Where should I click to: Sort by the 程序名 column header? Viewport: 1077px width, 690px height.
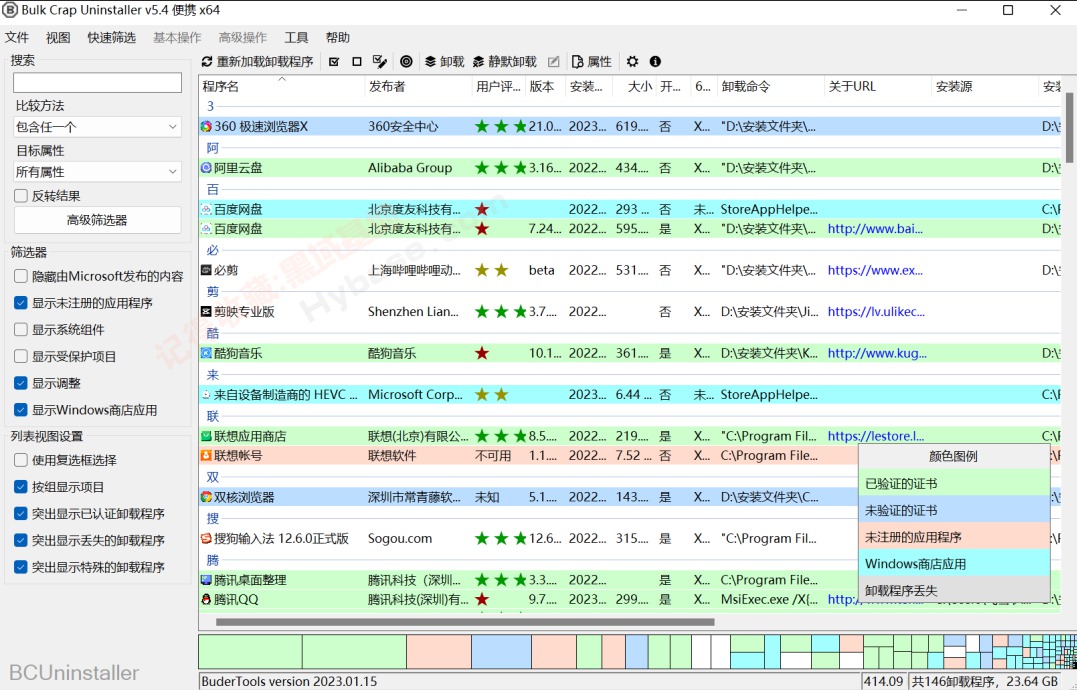pyautogui.click(x=282, y=87)
